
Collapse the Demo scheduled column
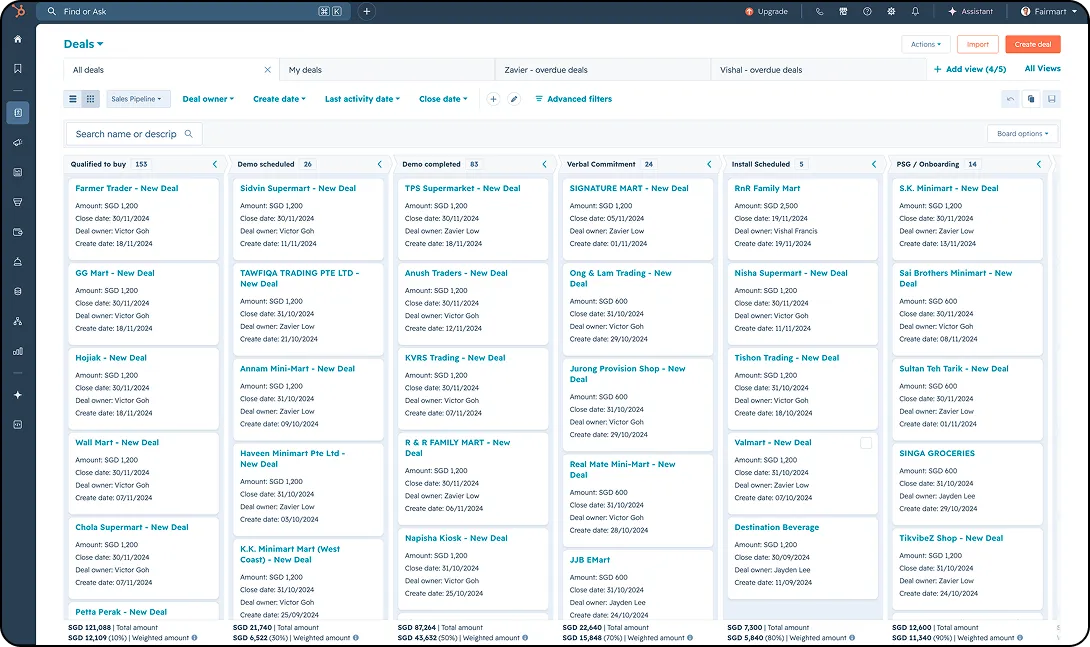coord(380,165)
